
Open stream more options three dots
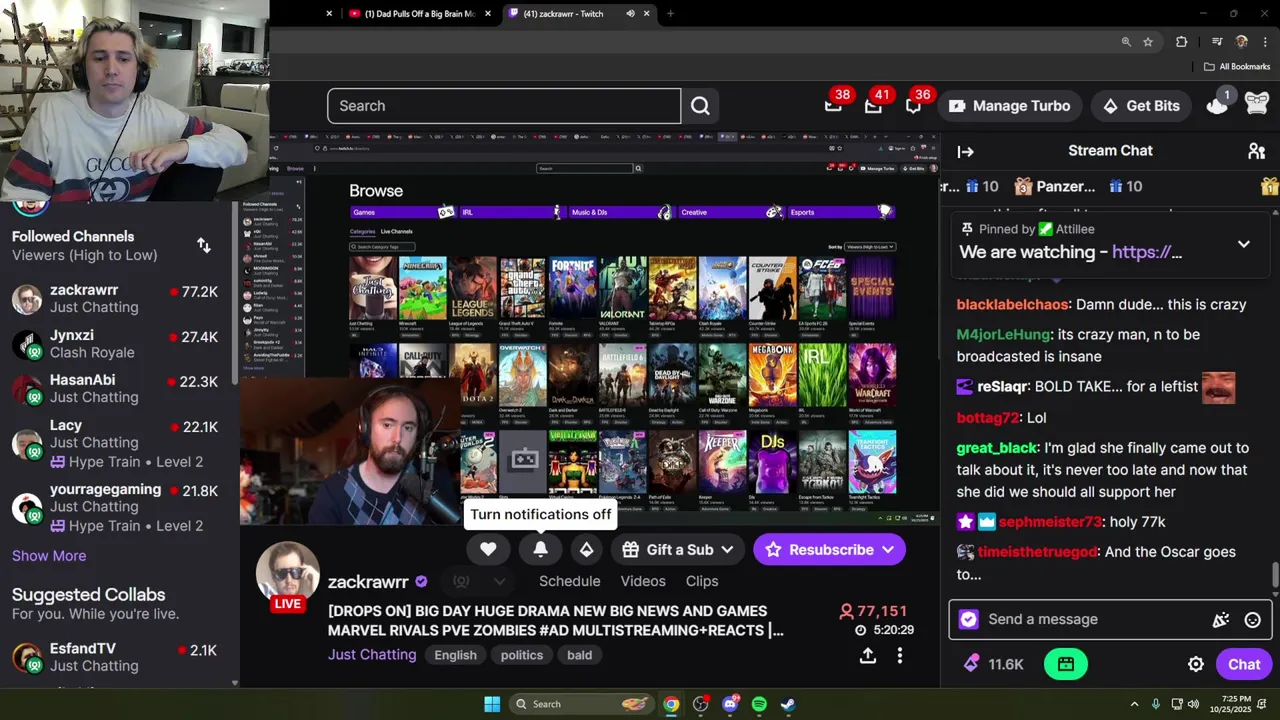tap(899, 655)
